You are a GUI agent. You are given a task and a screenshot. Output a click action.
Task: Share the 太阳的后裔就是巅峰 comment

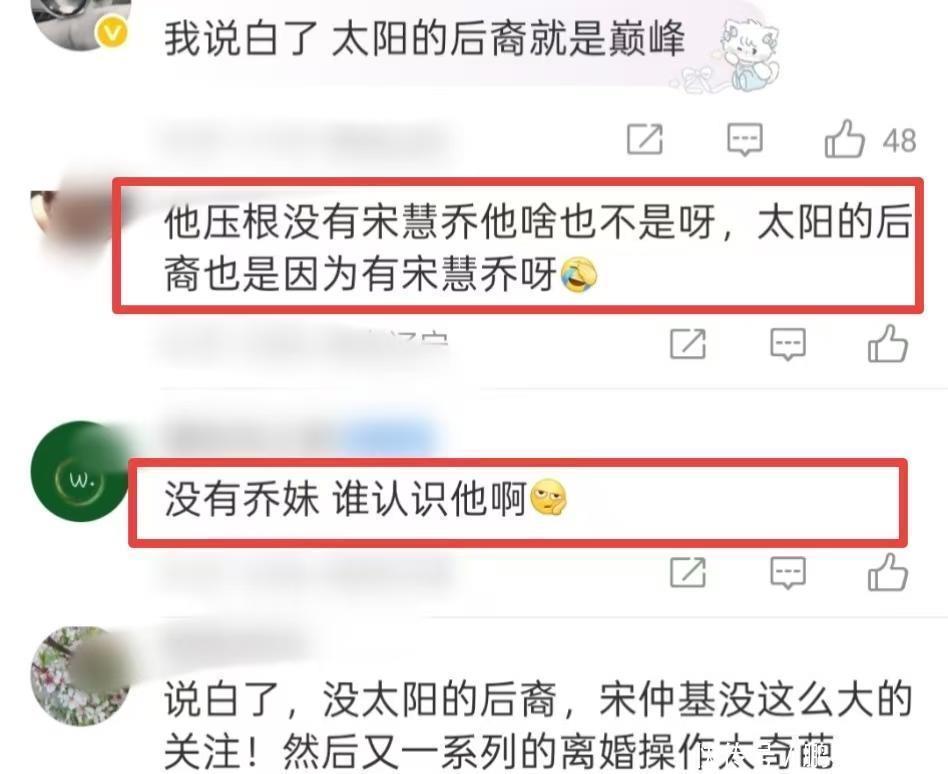point(644,139)
